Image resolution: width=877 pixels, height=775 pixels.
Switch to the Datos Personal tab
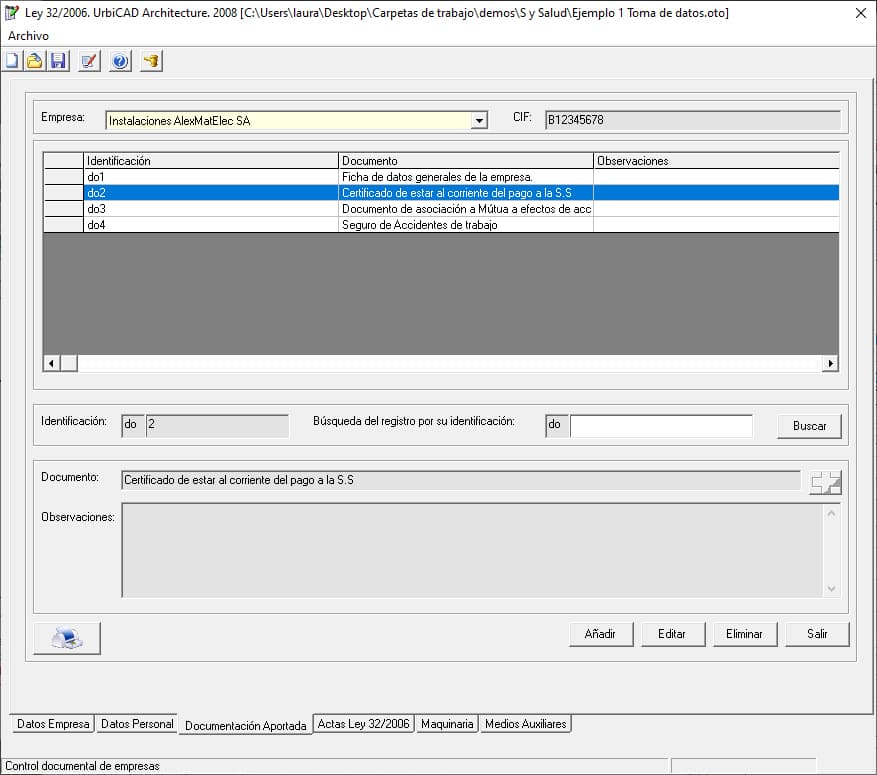coord(137,724)
